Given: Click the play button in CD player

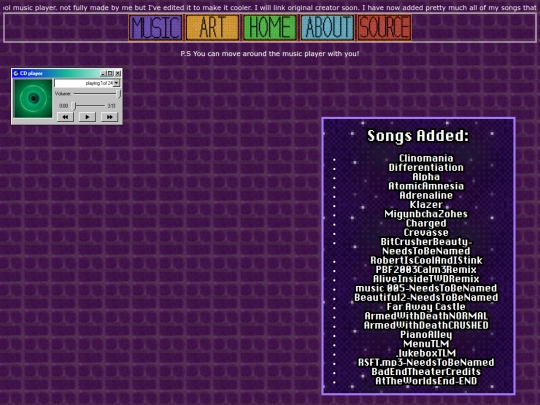Looking at the screenshot, I should point(87,117).
